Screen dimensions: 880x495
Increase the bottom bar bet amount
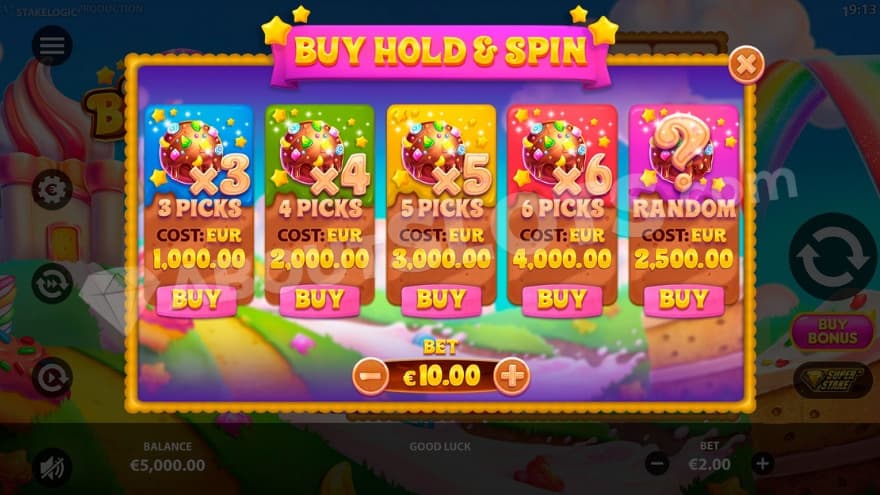click(x=762, y=464)
